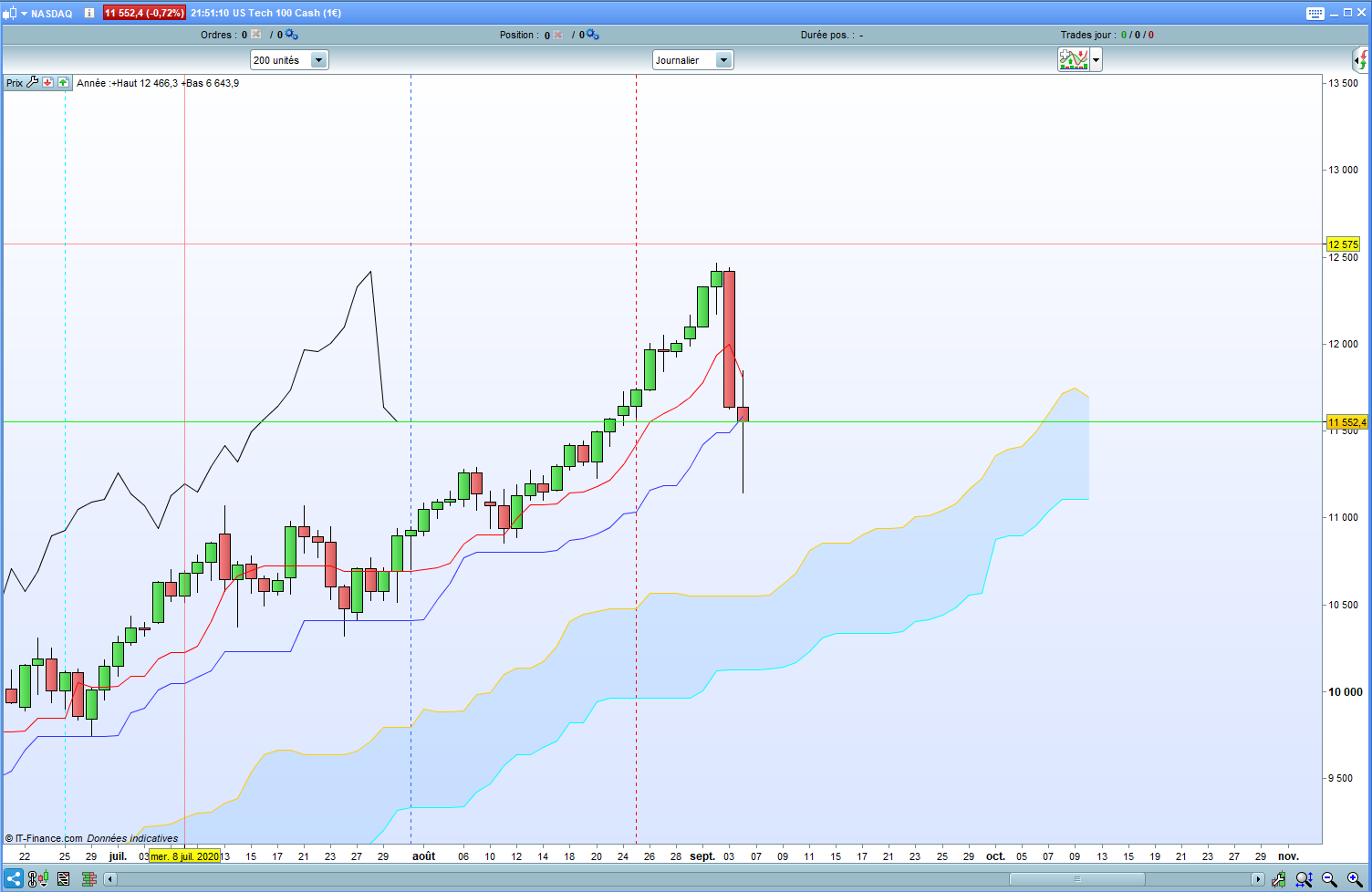Screen dimensions: 1372x892
Task: Open the candlestick chart menu icon beside NASDAQ
Action: point(10,13)
